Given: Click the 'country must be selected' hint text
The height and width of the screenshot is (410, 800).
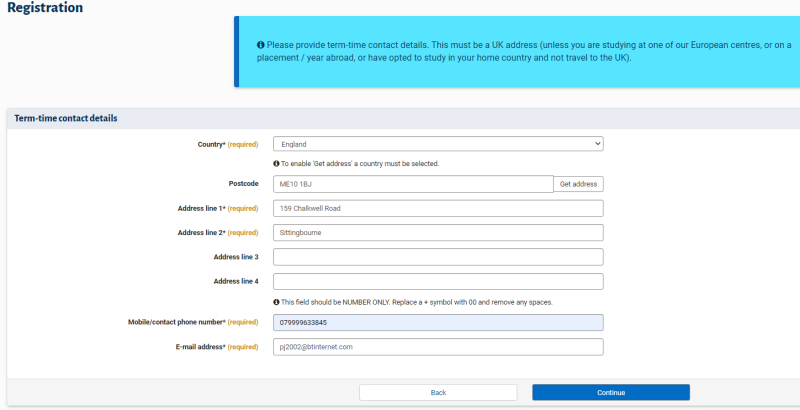Looking at the screenshot, I should point(360,164).
